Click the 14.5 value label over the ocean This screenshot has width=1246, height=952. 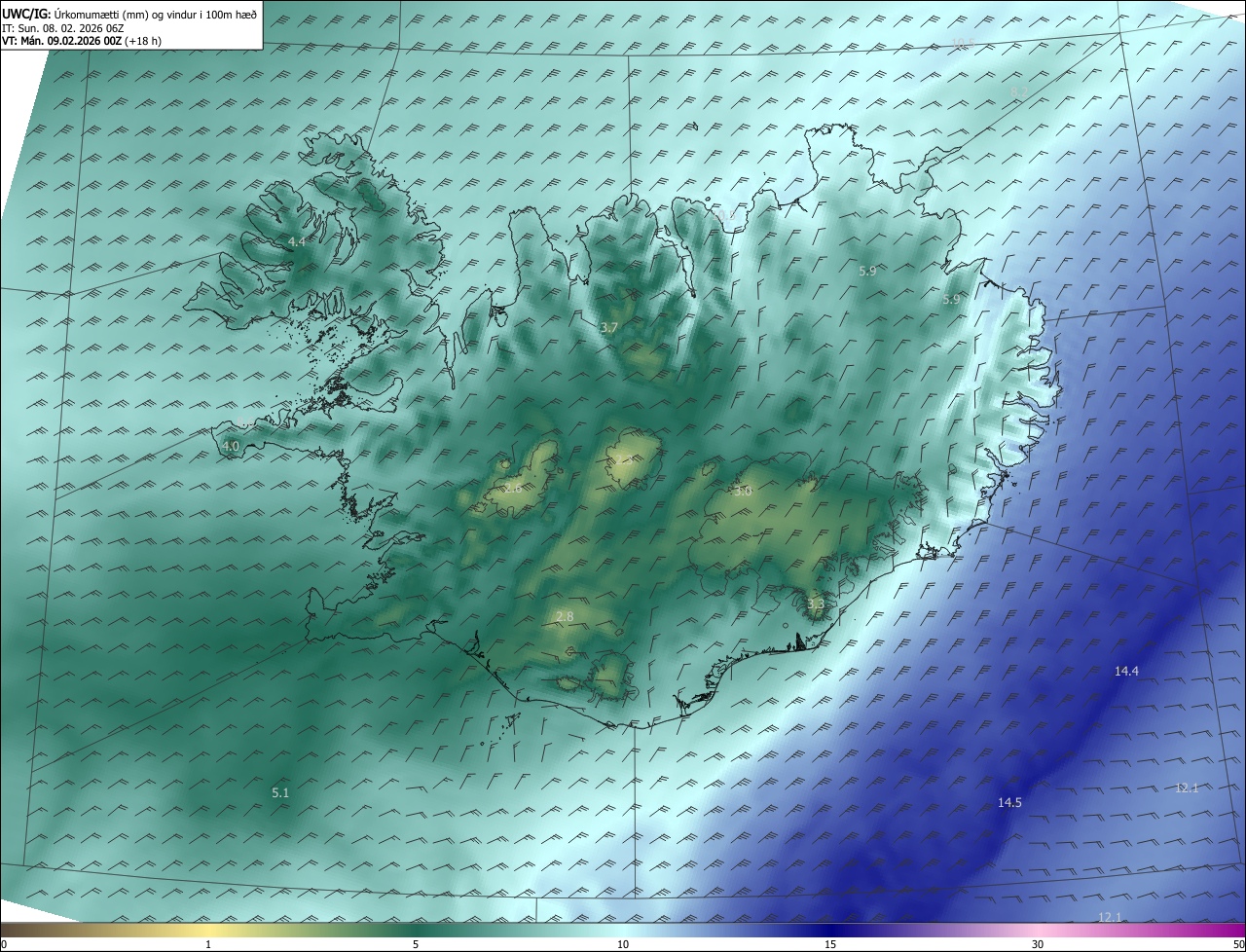(1009, 802)
